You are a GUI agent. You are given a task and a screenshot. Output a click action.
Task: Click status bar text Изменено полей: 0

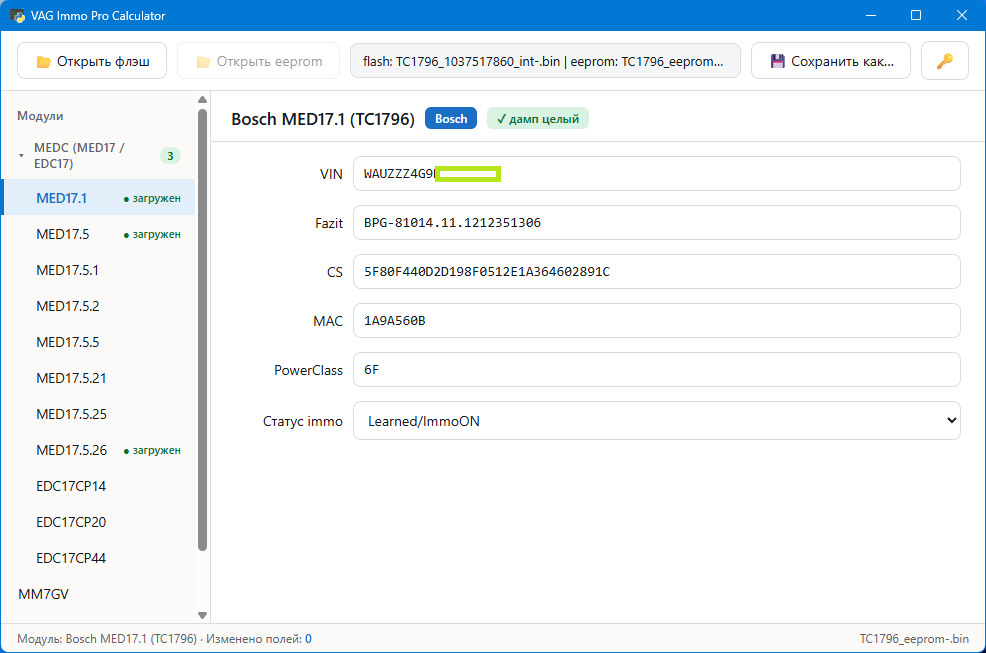coord(259,639)
